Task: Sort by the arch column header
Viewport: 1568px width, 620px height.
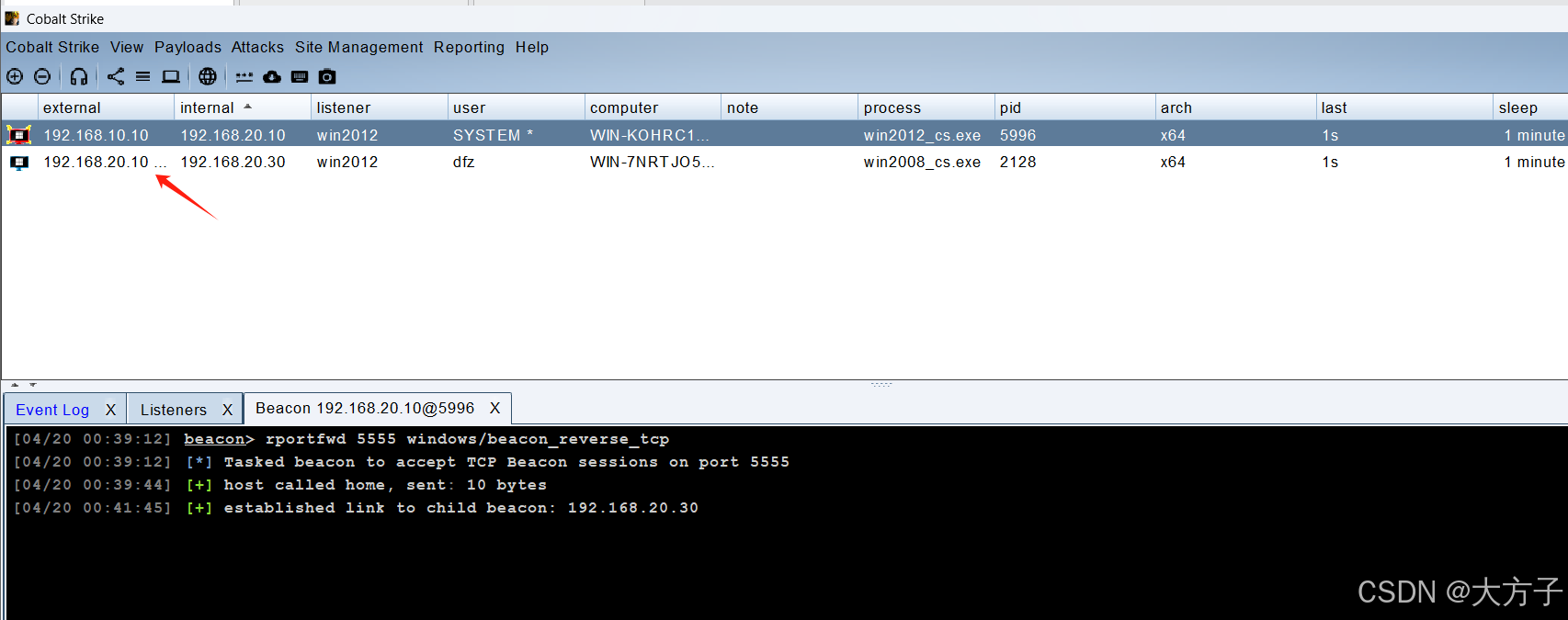Action: [x=1235, y=107]
